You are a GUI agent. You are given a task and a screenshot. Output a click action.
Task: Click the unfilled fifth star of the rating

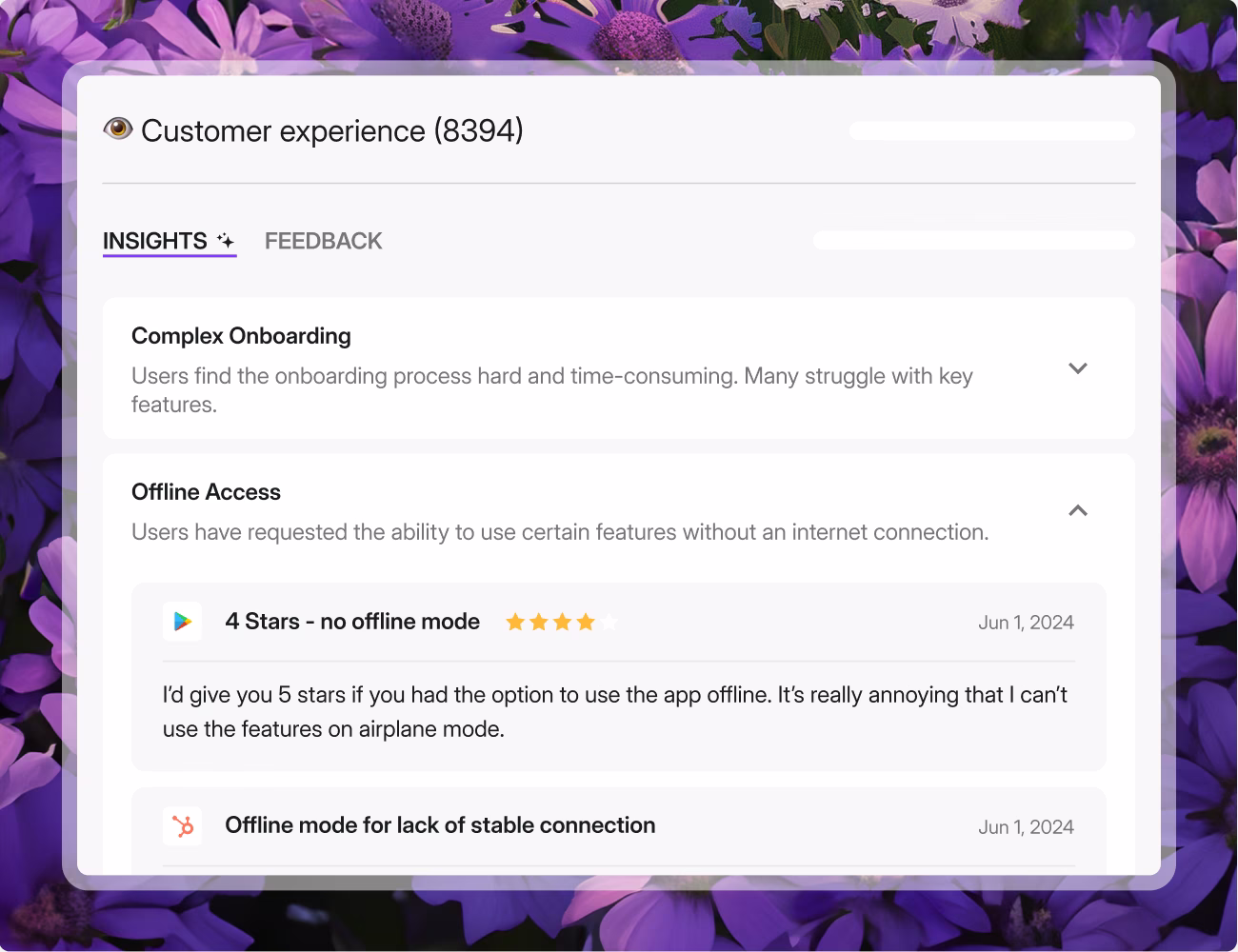pos(609,622)
